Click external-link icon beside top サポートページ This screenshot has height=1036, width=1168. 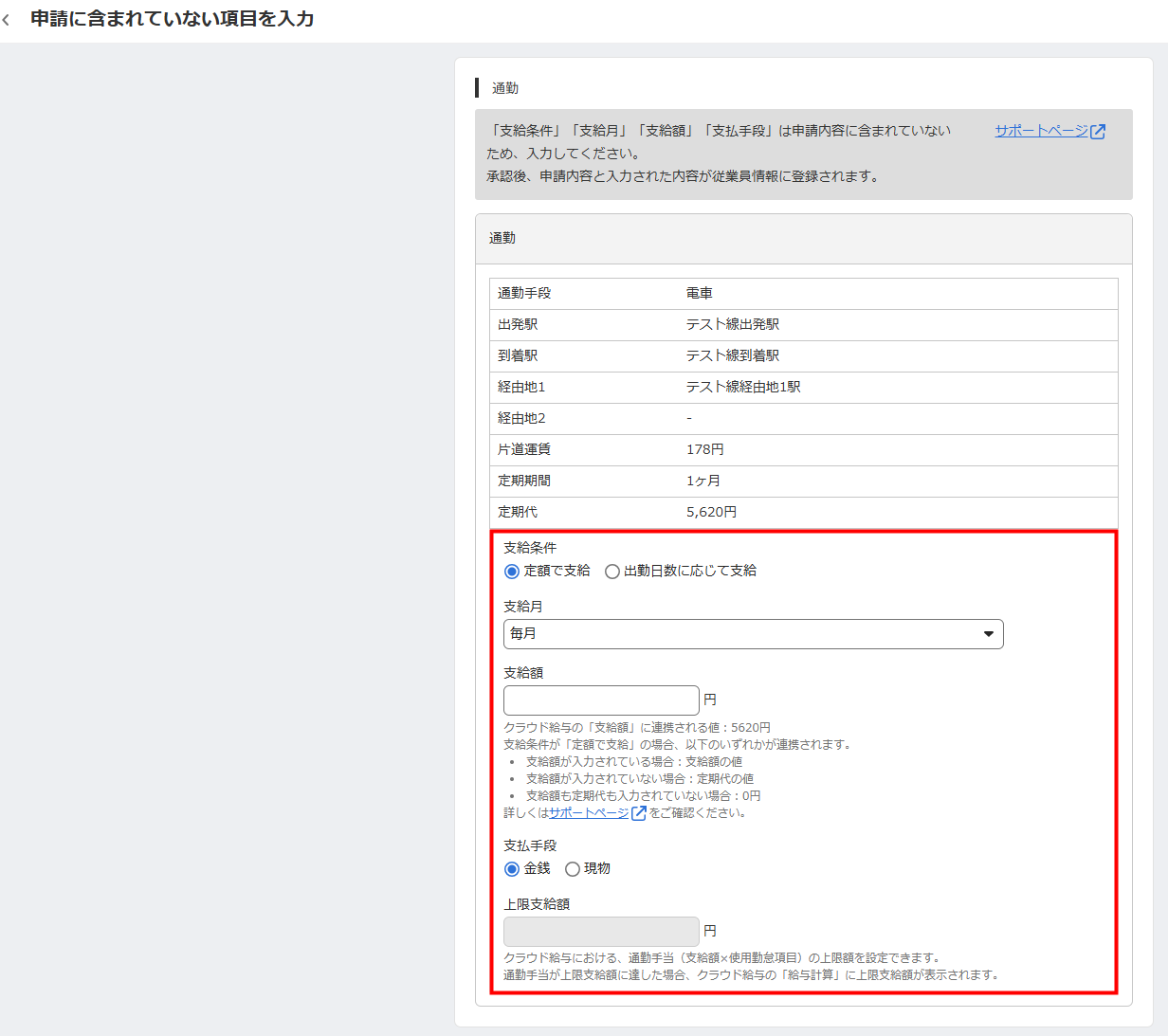pos(1098,132)
